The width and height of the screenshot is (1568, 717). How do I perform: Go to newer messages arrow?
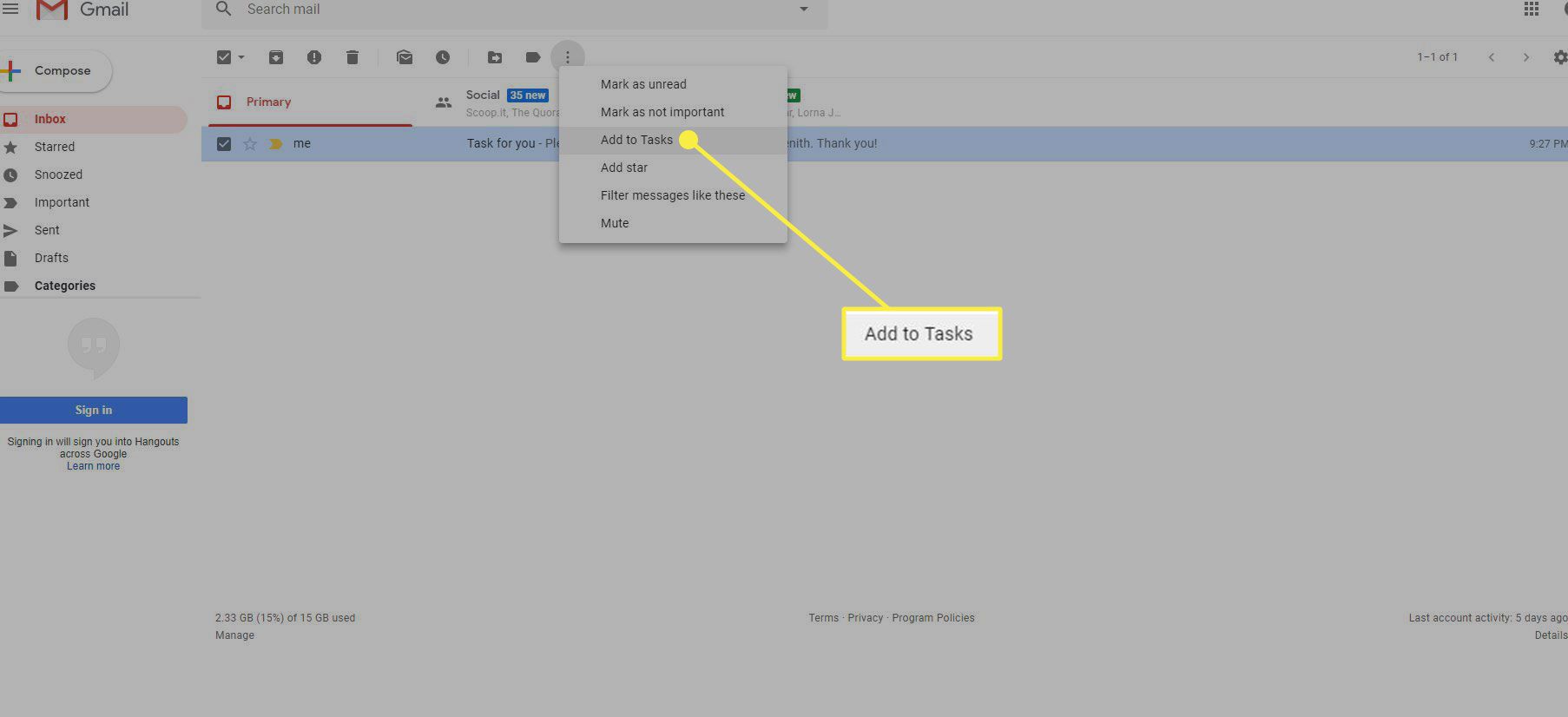(1492, 57)
